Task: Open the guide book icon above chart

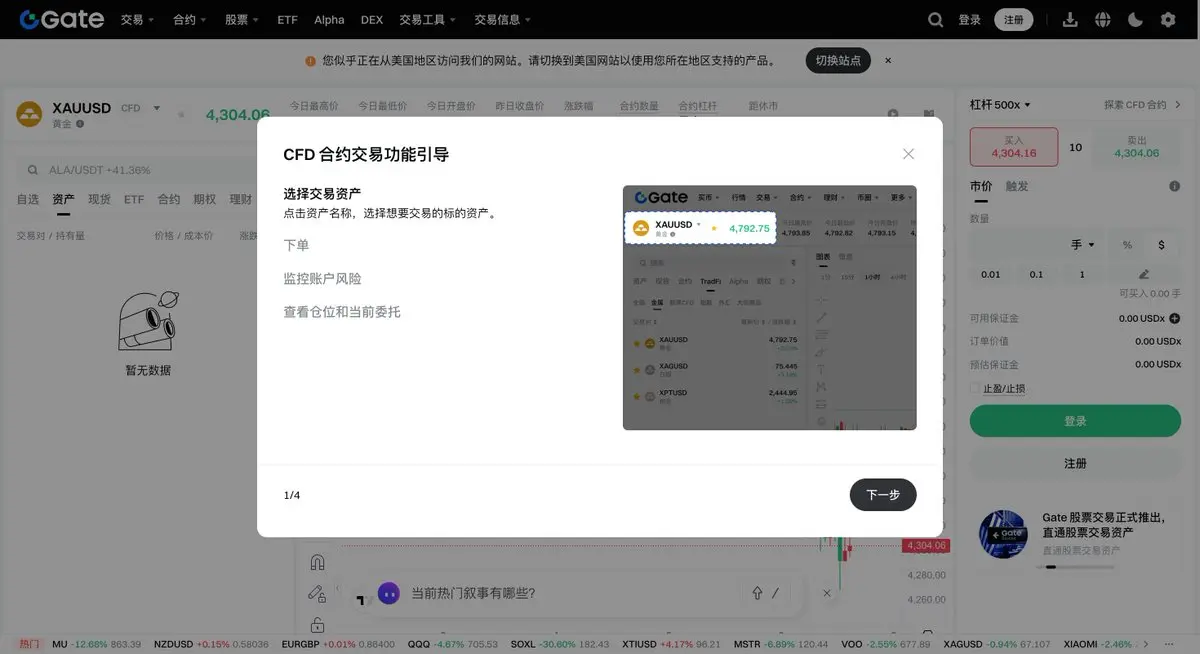Action: [929, 113]
